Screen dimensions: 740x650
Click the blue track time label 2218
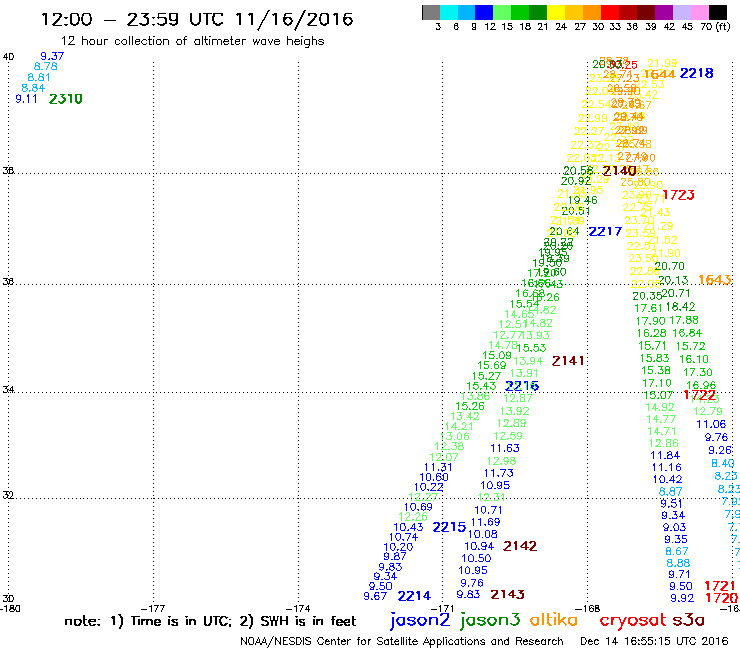coord(696,73)
